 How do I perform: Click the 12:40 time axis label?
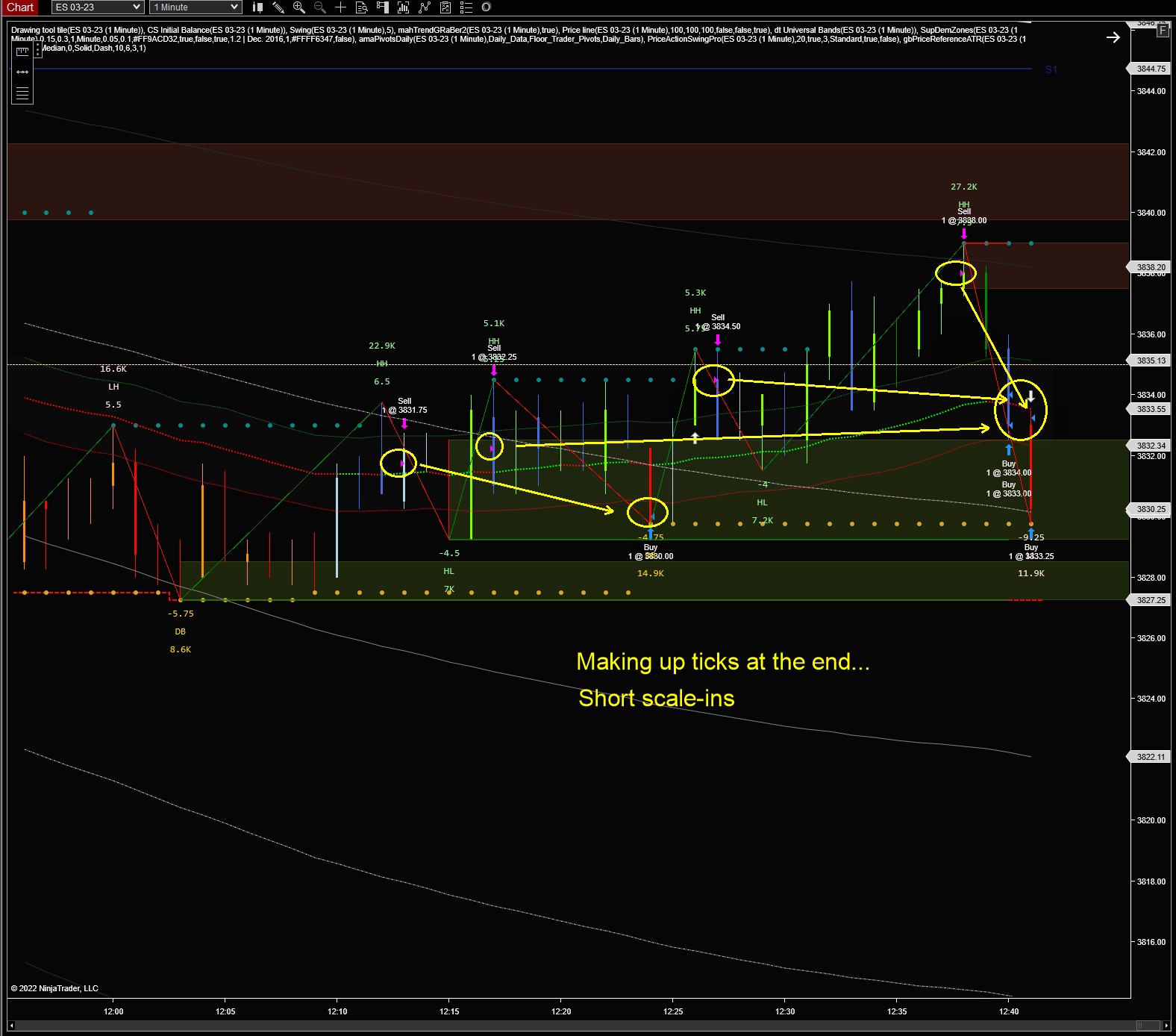click(x=1009, y=1011)
